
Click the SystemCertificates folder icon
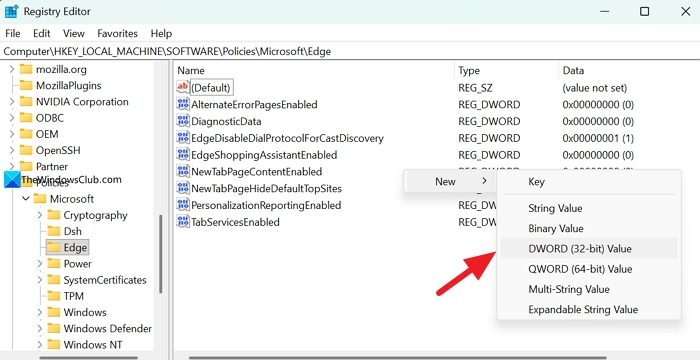54,280
